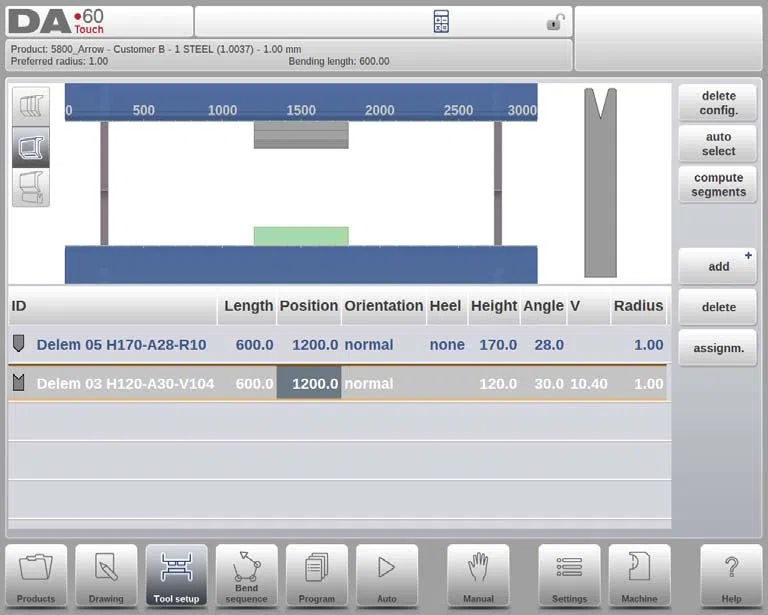Image resolution: width=768 pixels, height=615 pixels.
Task: Switch to the Tool setup tab
Action: coord(176,576)
